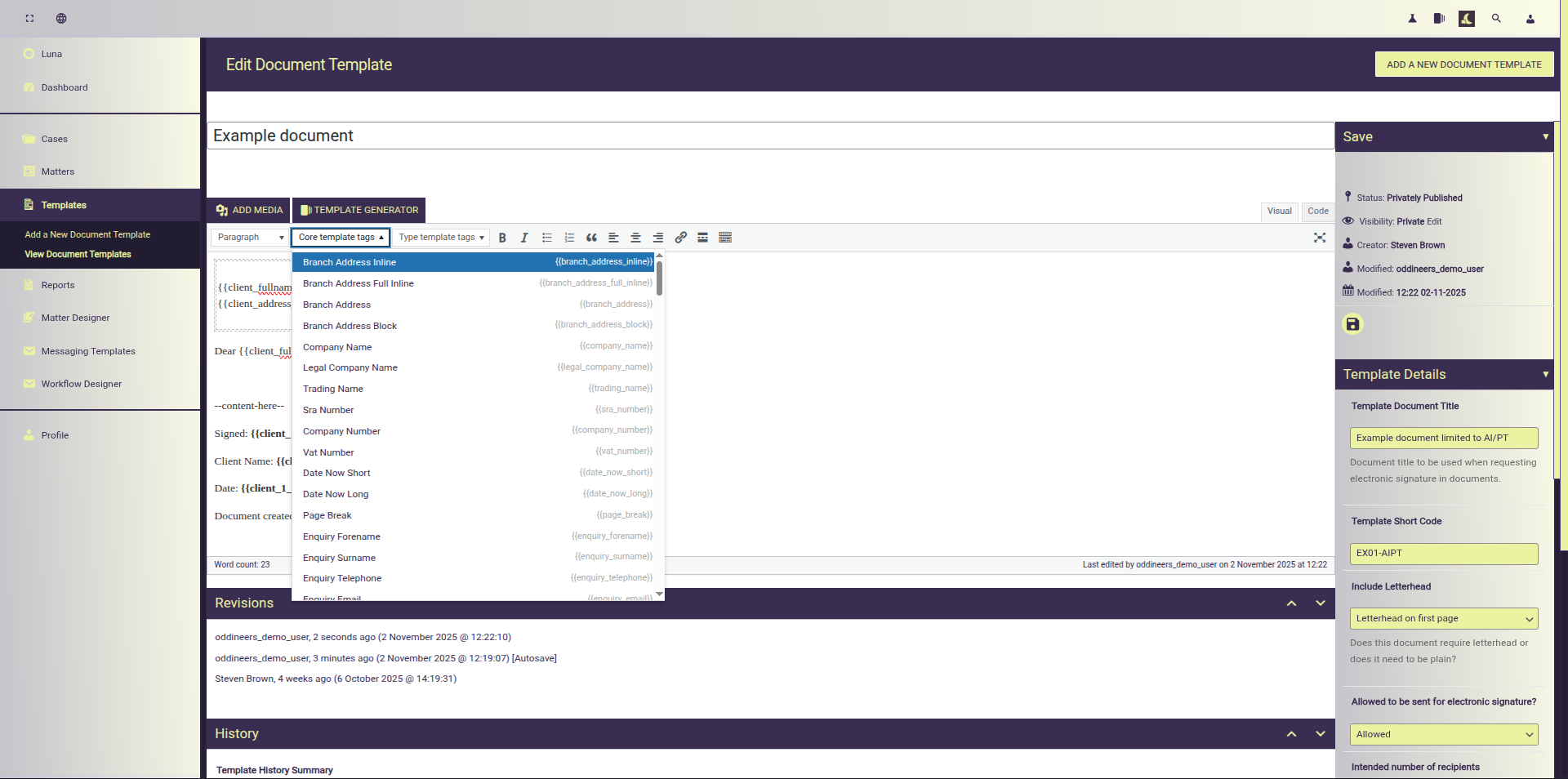
Task: Click the insert link icon
Action: (x=680, y=238)
